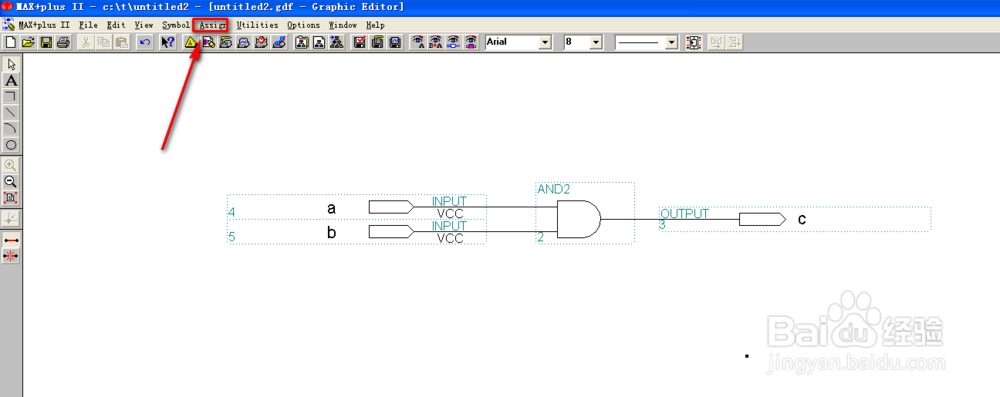This screenshot has height=397, width=1000.
Task: Fit the schematic in window via left palette
Action: 11,197
